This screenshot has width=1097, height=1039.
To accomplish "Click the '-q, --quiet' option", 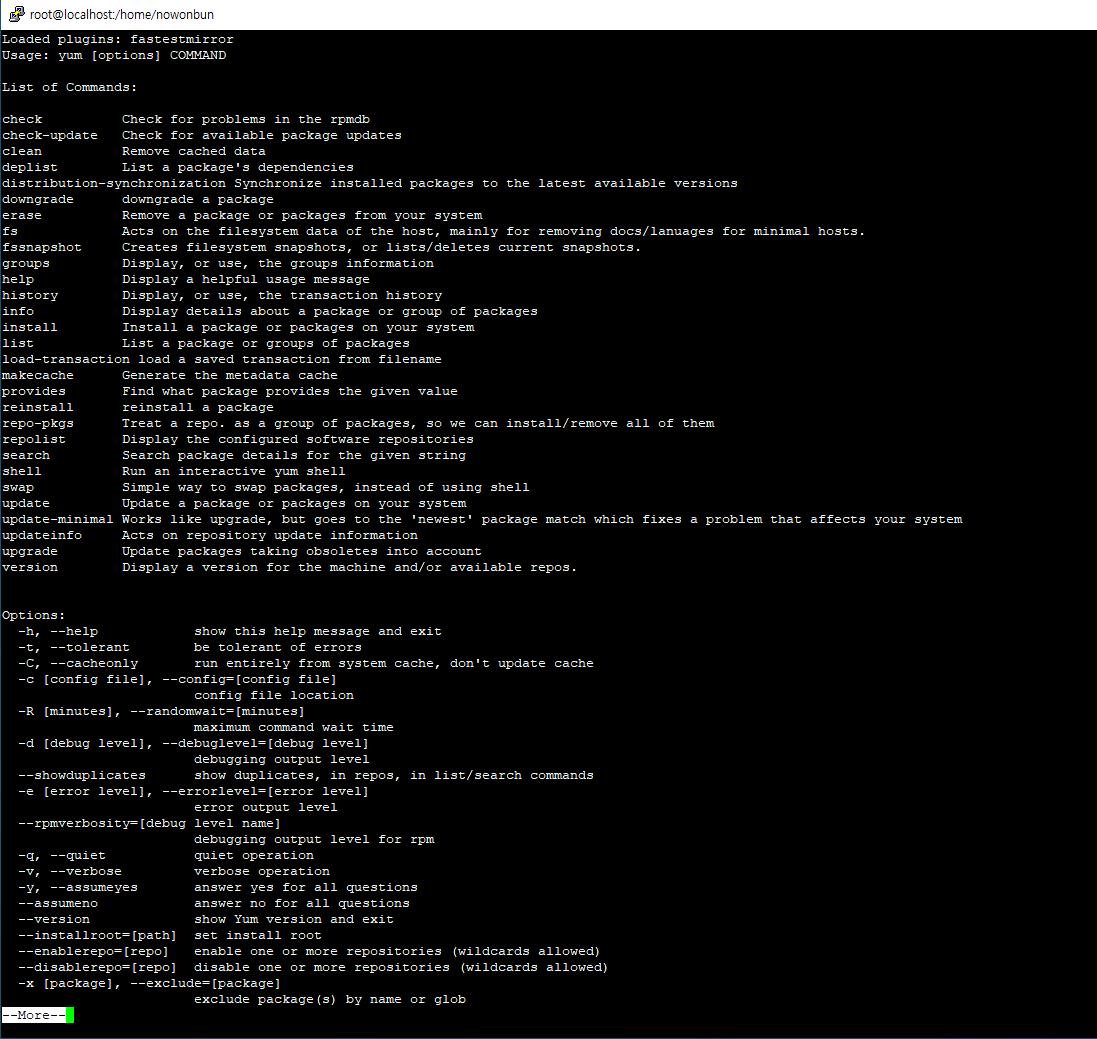I will click(62, 856).
